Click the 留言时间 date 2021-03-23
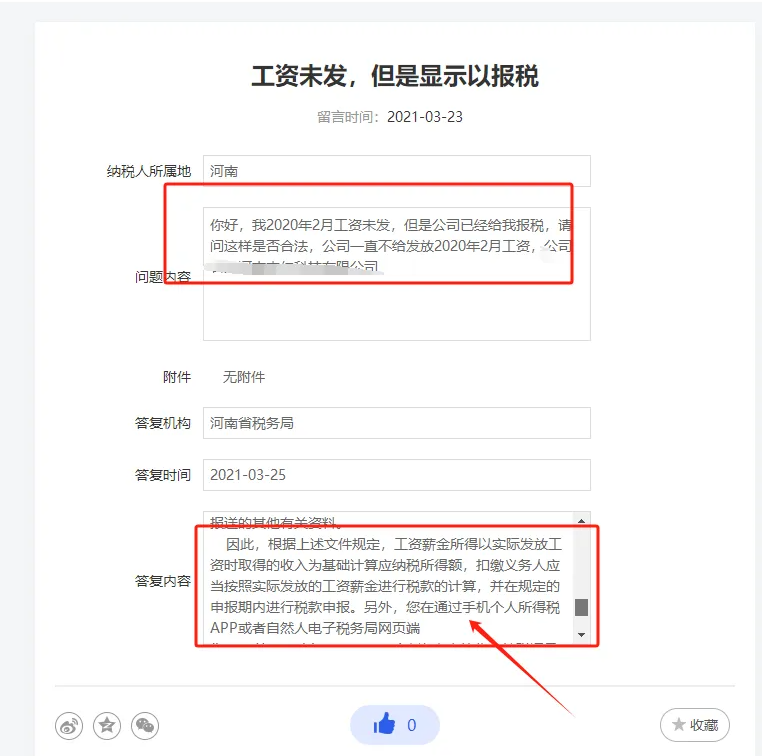 (x=425, y=117)
